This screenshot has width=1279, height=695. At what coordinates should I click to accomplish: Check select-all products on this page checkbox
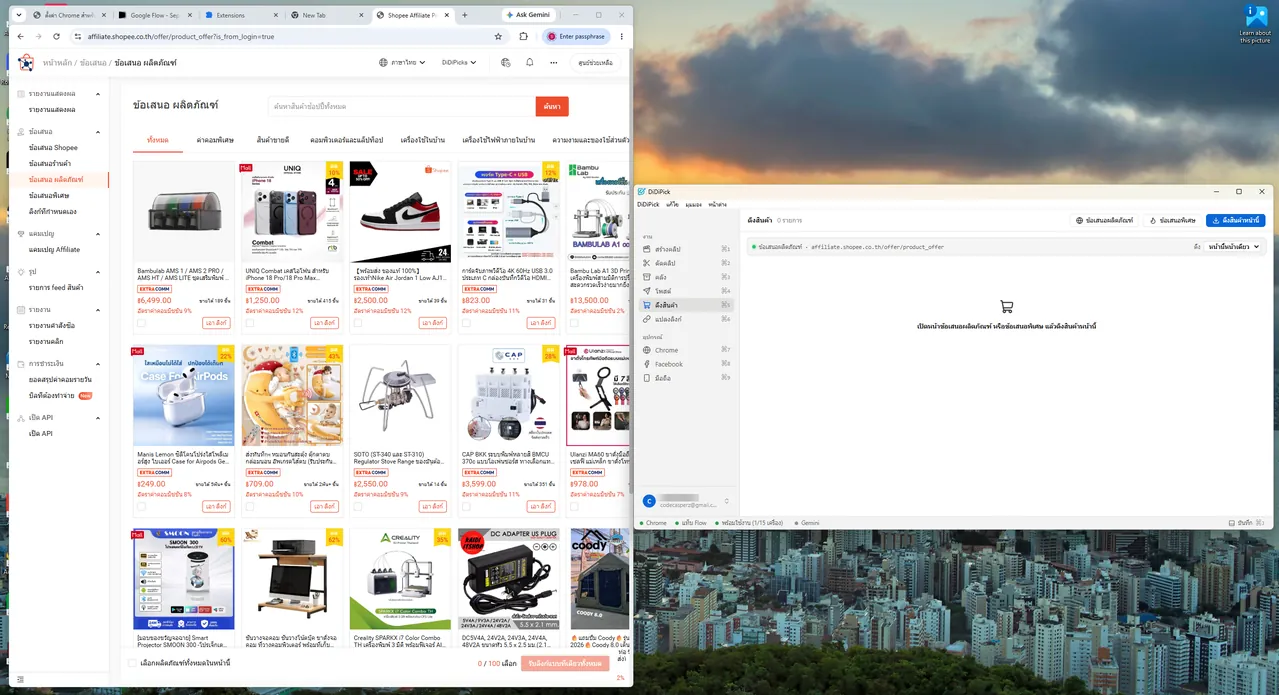click(x=132, y=663)
